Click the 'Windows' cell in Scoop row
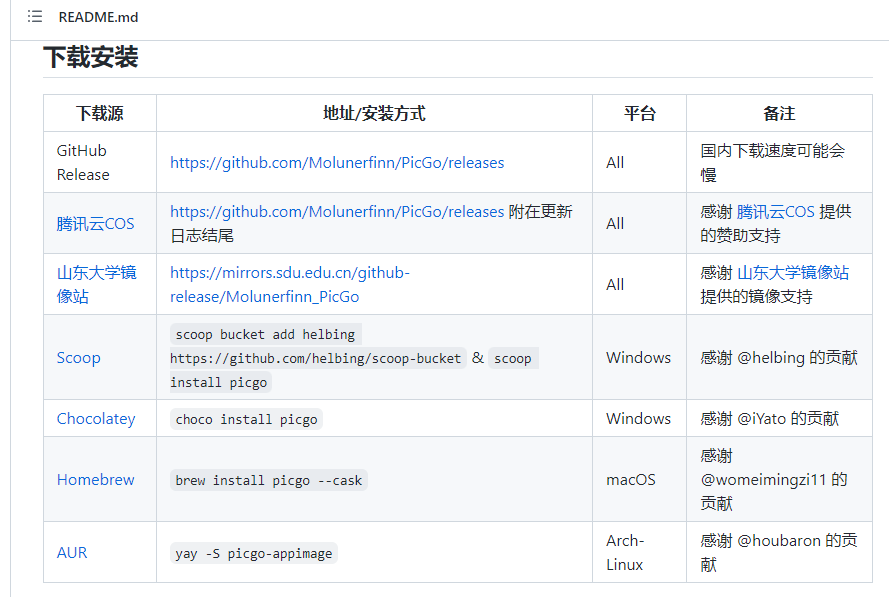889x597 pixels. tap(638, 358)
